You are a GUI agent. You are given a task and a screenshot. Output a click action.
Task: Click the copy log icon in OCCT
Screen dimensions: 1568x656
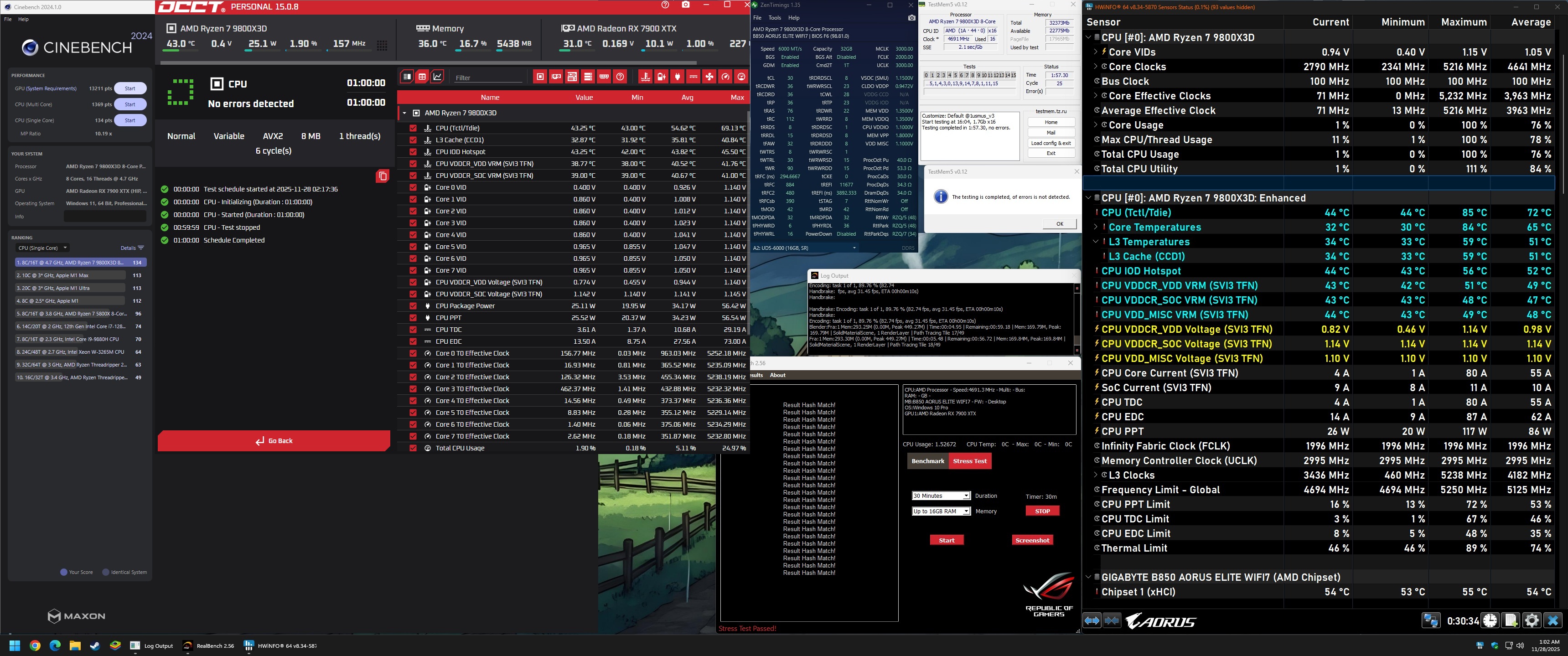point(382,176)
